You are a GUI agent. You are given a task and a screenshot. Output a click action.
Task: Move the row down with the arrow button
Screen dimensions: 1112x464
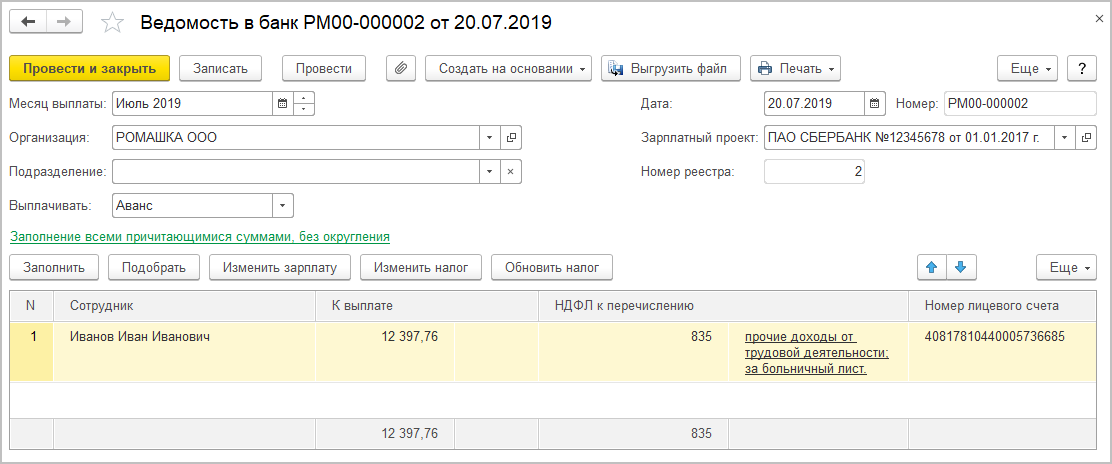point(962,267)
